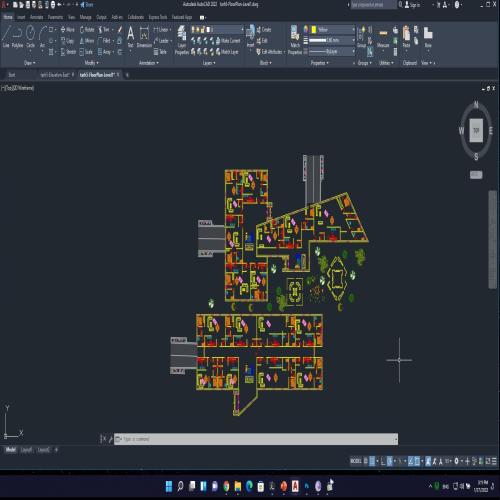This screenshot has height=500, width=500.
Task: Click the command line input field
Action: [256, 439]
